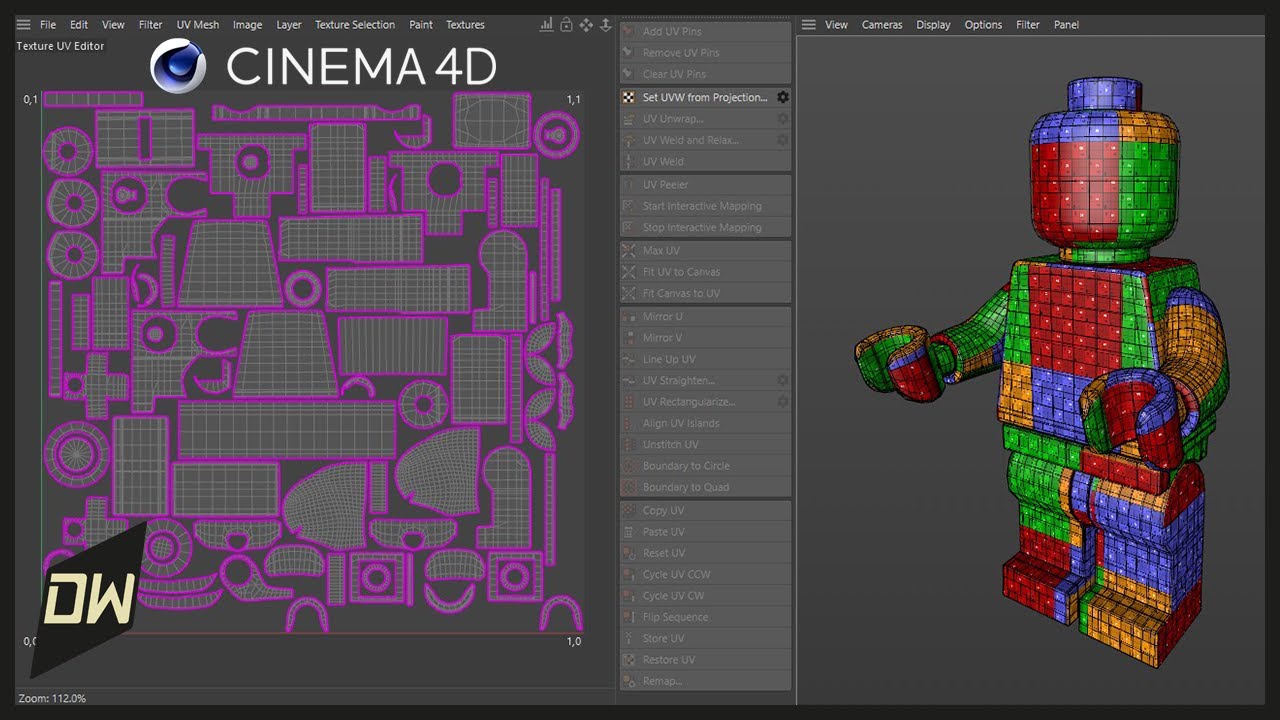The height and width of the screenshot is (720, 1280).
Task: Click the Mirror V command
Action: 706,337
